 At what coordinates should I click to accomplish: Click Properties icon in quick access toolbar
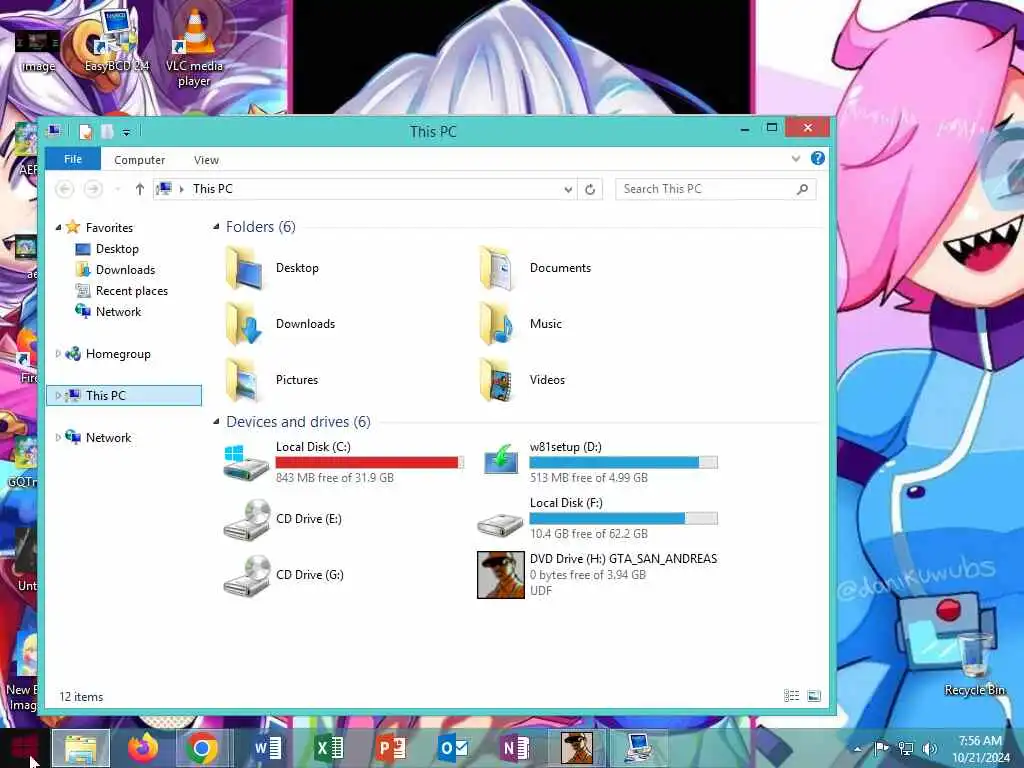(x=86, y=132)
